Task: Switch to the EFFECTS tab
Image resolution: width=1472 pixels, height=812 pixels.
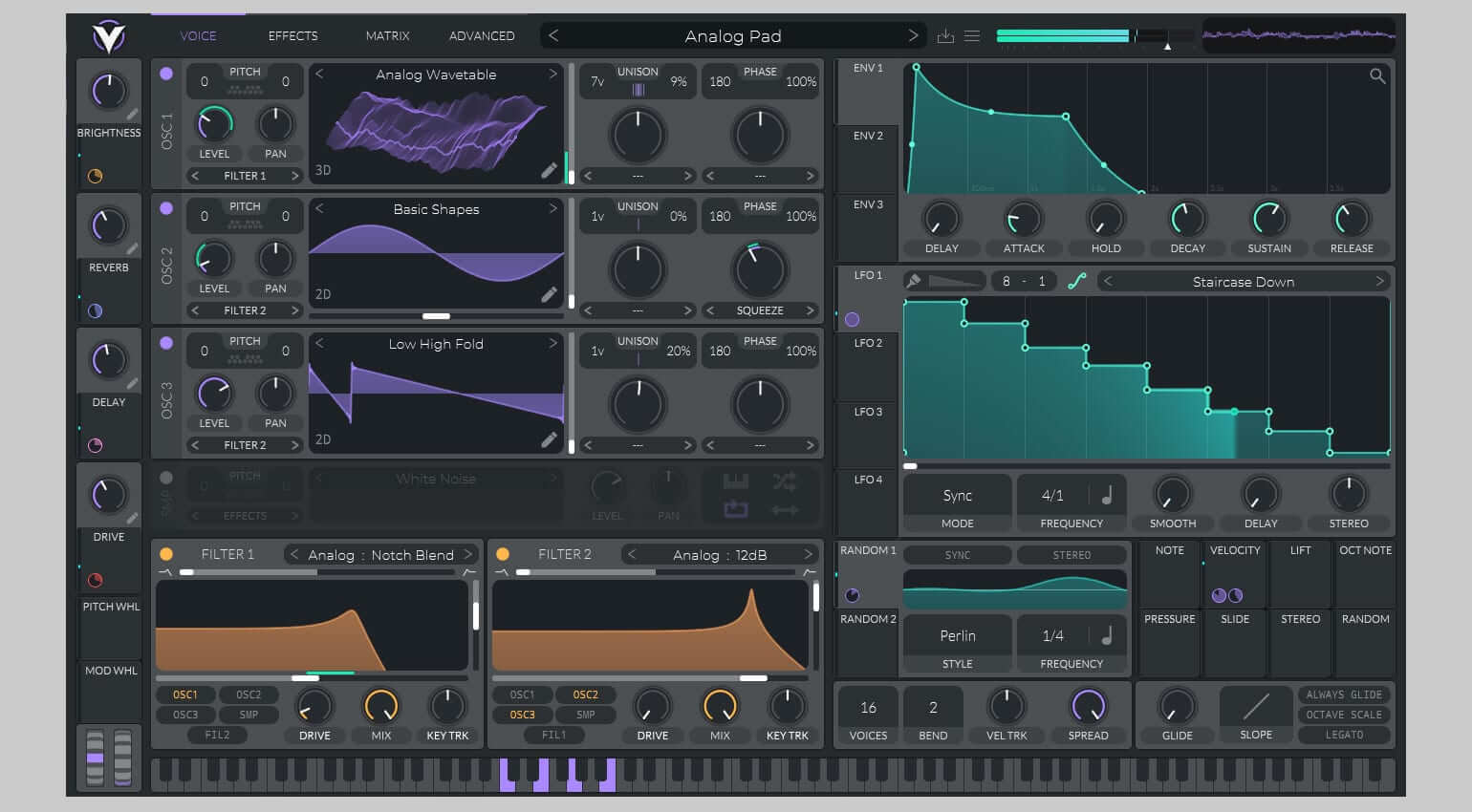Action: click(x=292, y=35)
